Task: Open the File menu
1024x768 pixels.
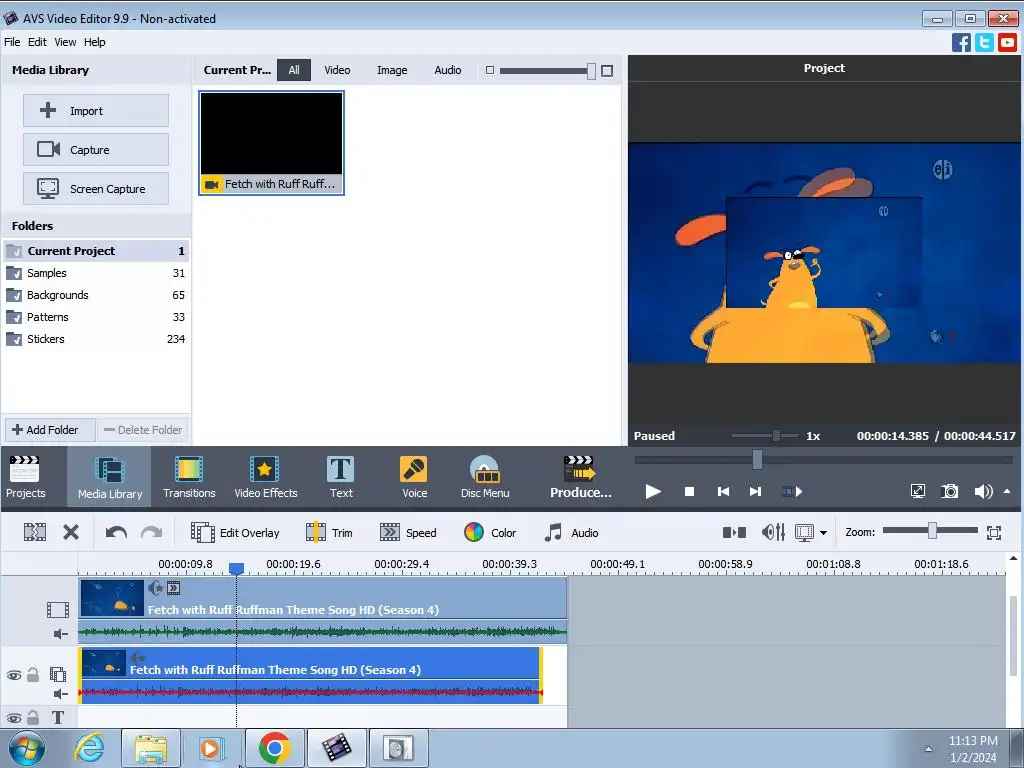Action: [x=12, y=42]
